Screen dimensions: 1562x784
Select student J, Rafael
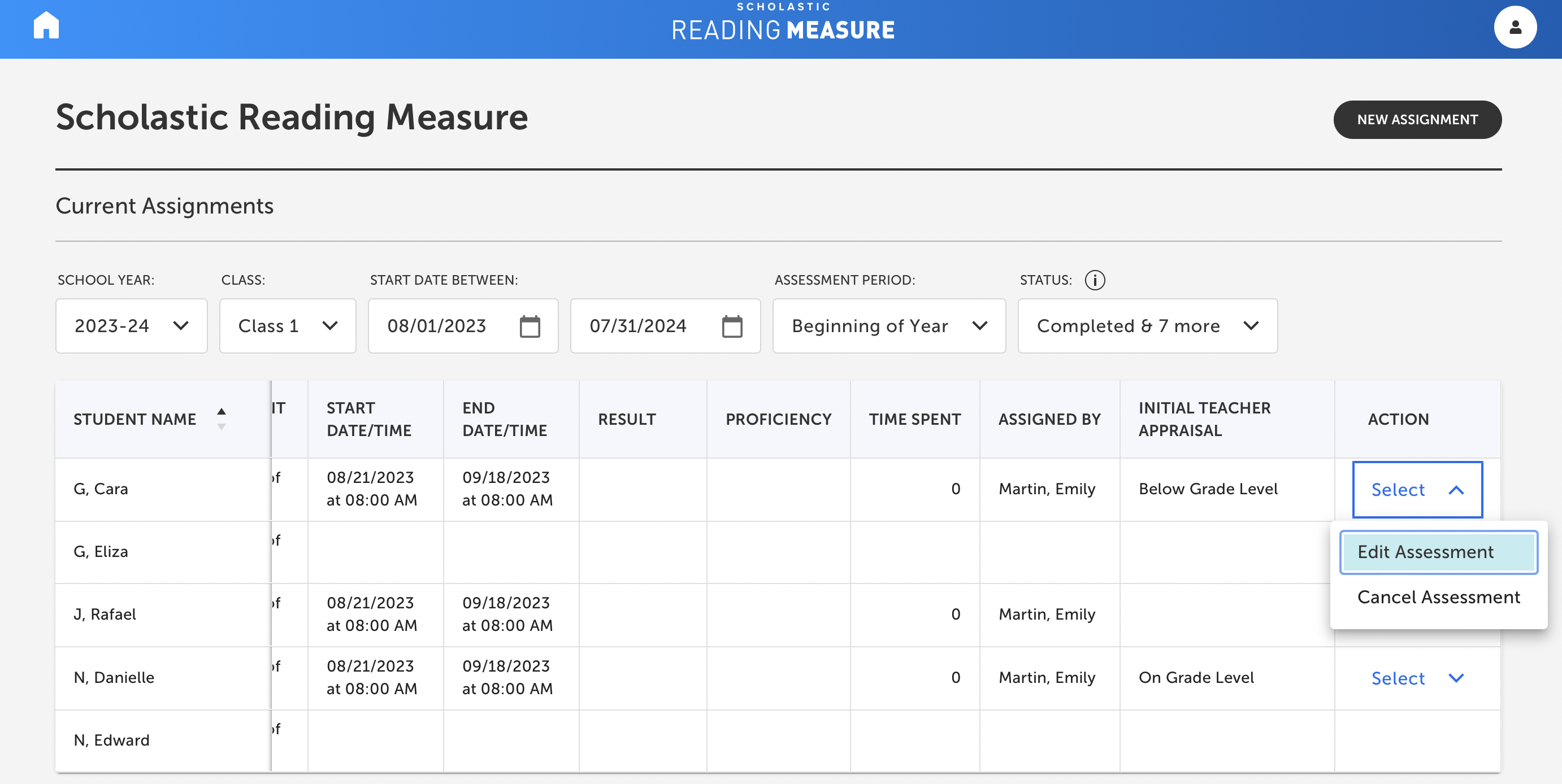pyautogui.click(x=105, y=615)
